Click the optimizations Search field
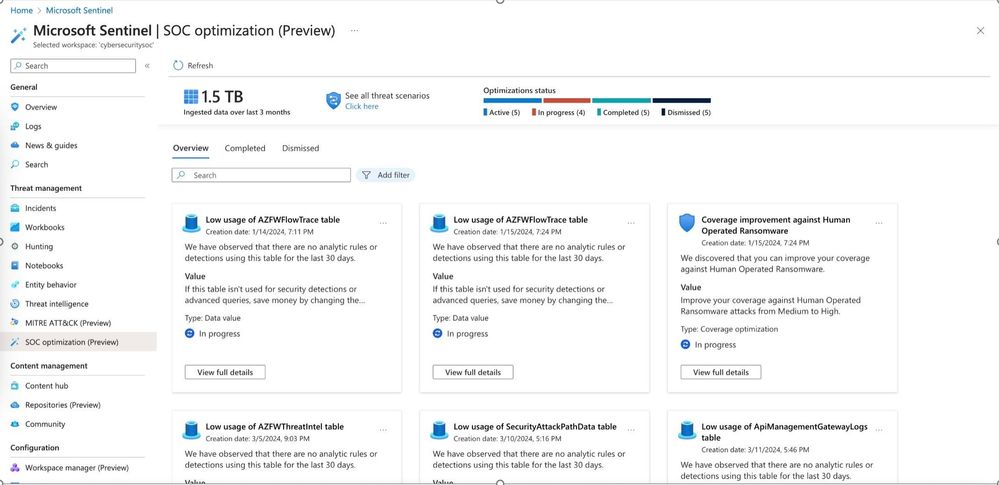Viewport: 999px width, 485px height. click(261, 175)
